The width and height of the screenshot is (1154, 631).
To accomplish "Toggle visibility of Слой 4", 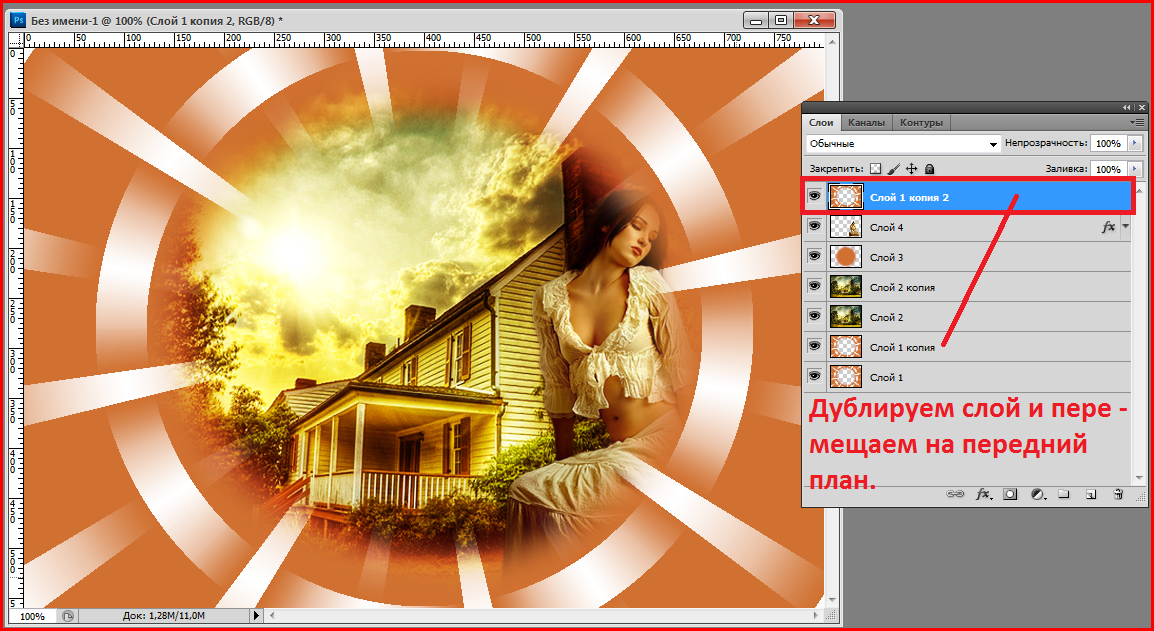I will [x=814, y=227].
